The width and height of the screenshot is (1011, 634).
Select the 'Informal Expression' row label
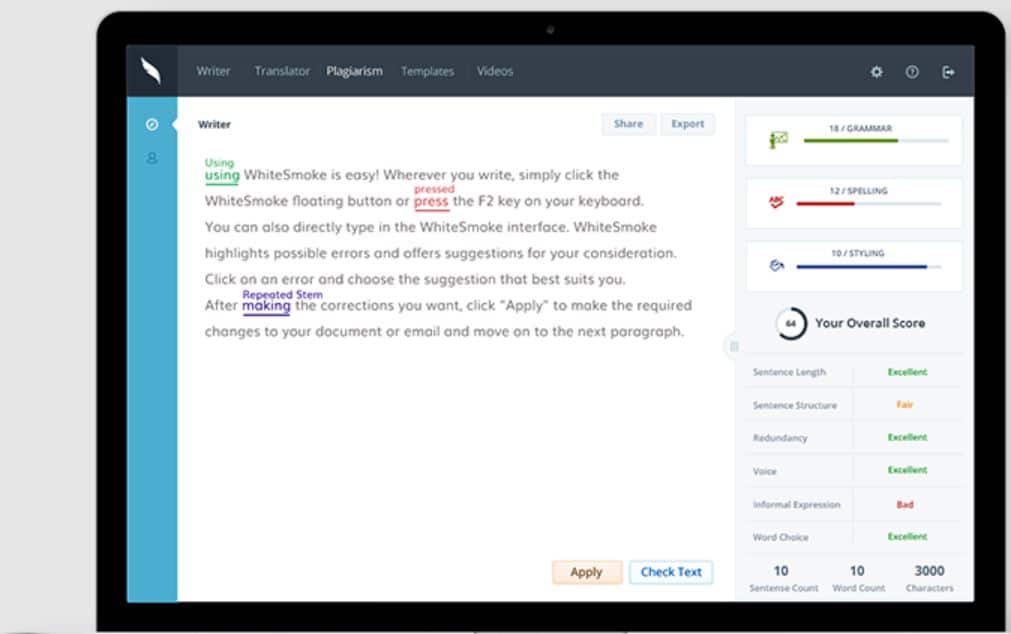pos(796,504)
